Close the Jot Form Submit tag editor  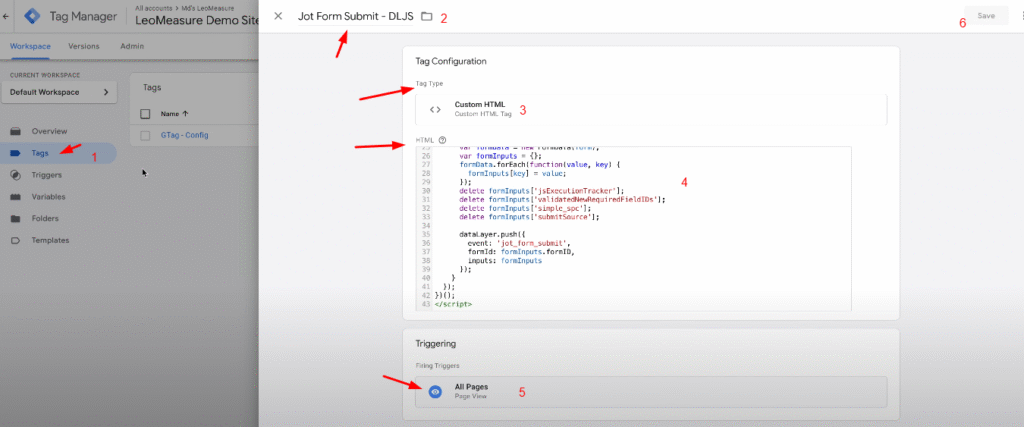click(278, 16)
